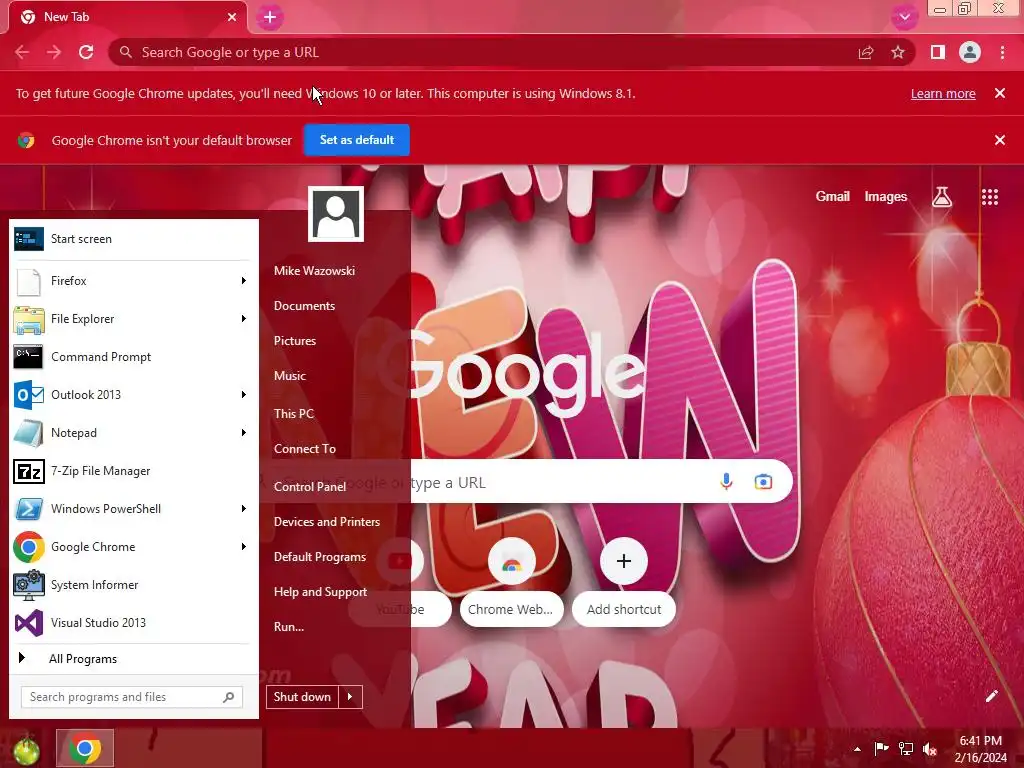Image resolution: width=1024 pixels, height=768 pixels.
Task: Click the Start button ornament
Action: pyautogui.click(x=26, y=750)
